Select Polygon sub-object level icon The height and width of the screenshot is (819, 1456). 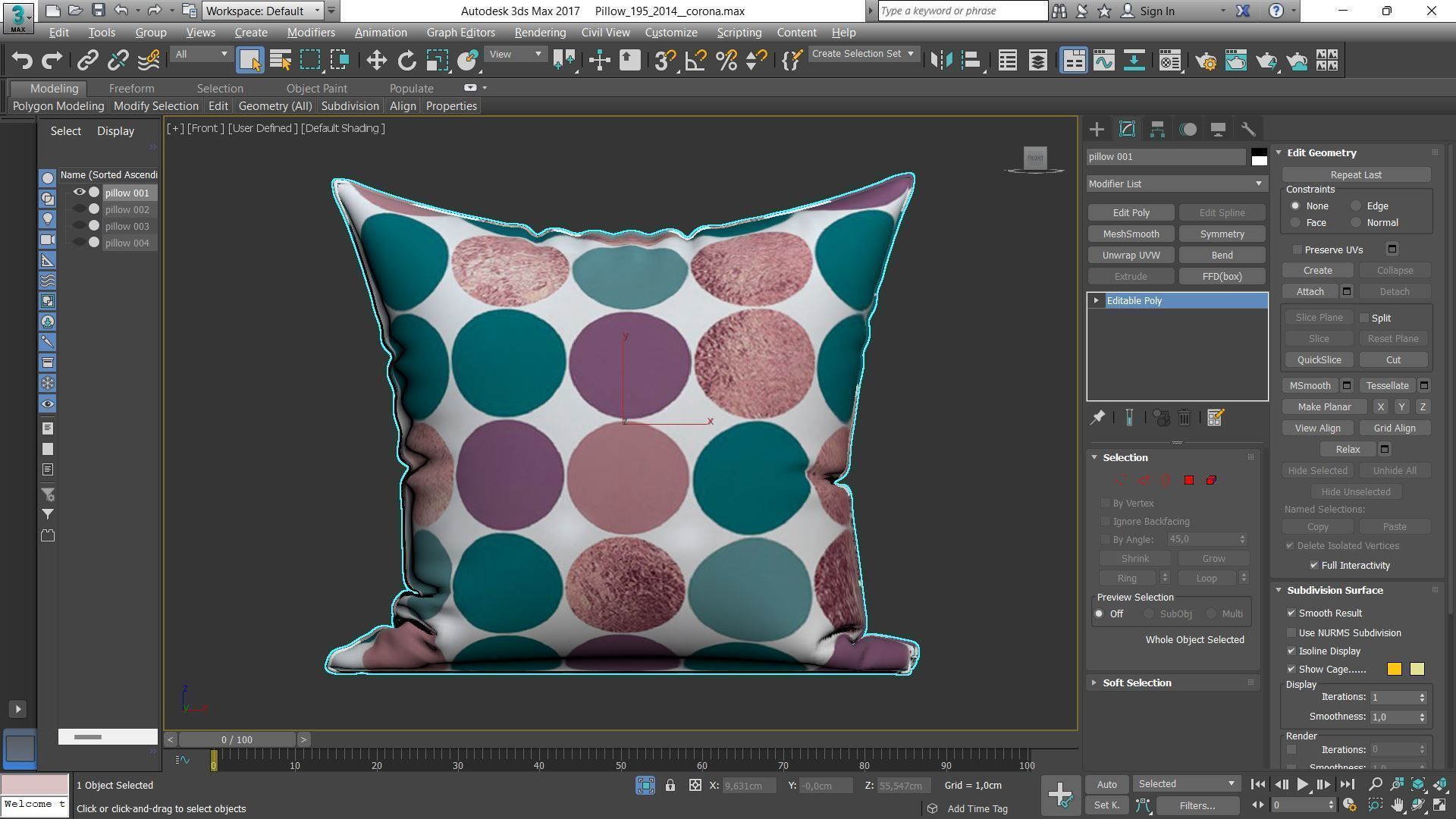click(1189, 480)
